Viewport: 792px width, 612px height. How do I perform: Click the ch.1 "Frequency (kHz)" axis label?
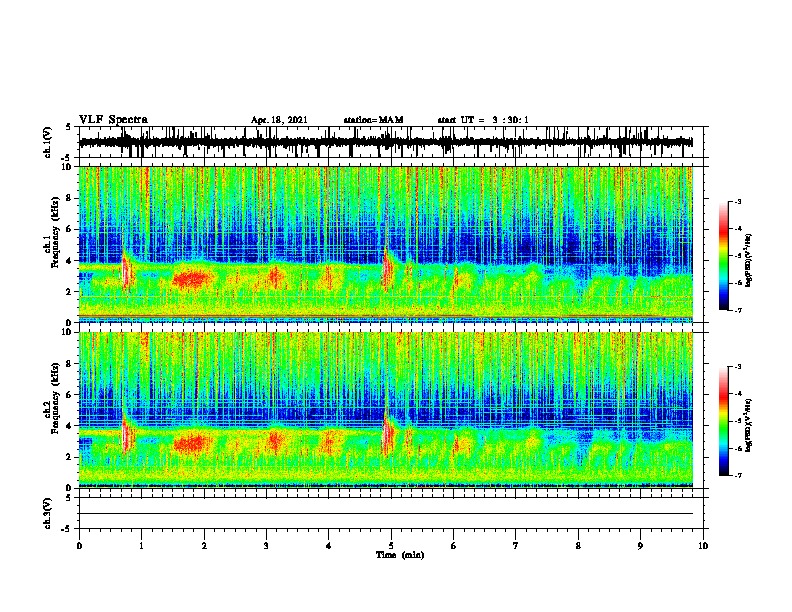(55, 233)
